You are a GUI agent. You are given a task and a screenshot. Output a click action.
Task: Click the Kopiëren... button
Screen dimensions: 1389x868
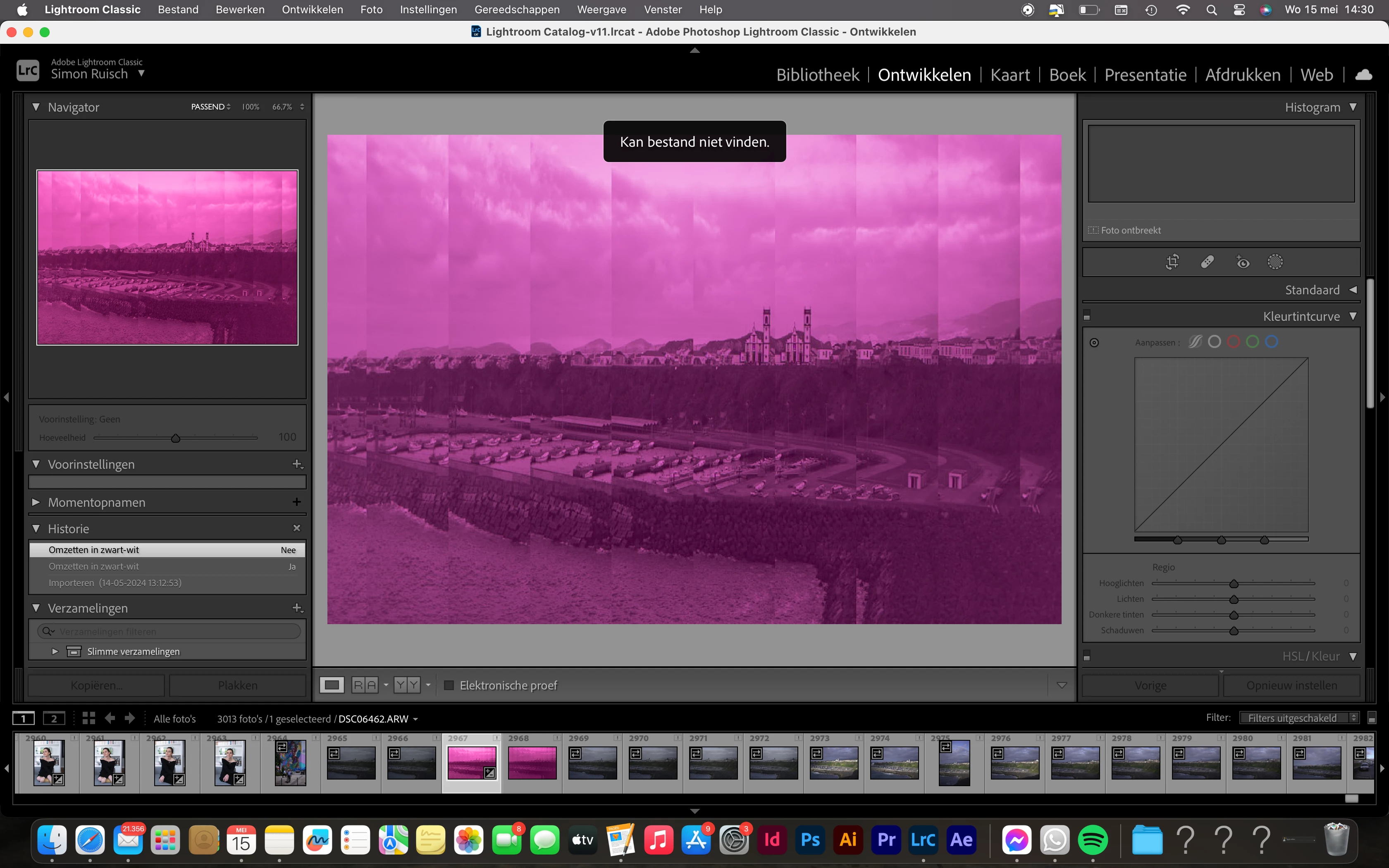(96, 685)
